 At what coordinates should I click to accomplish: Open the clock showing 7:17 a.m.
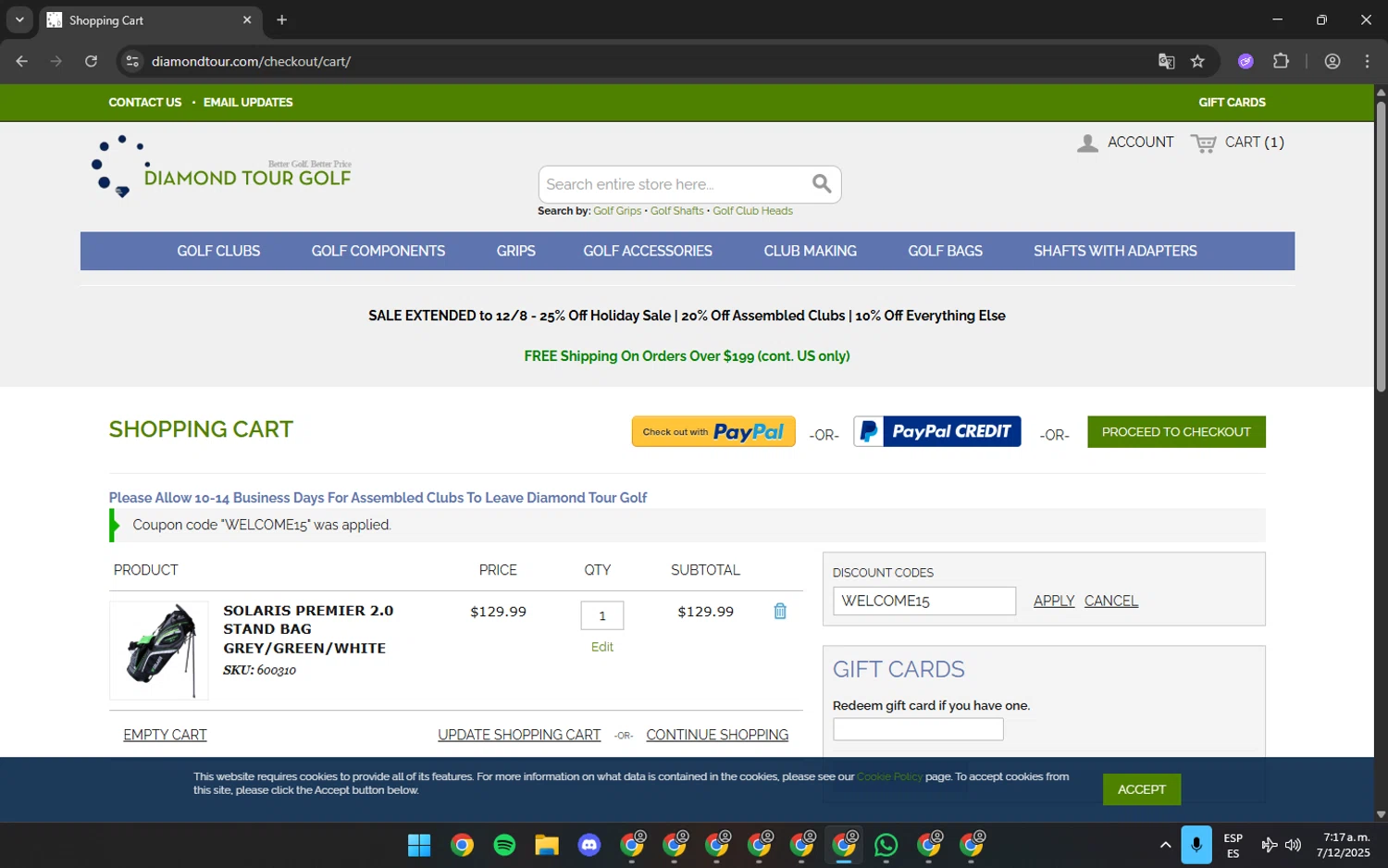click(1344, 845)
